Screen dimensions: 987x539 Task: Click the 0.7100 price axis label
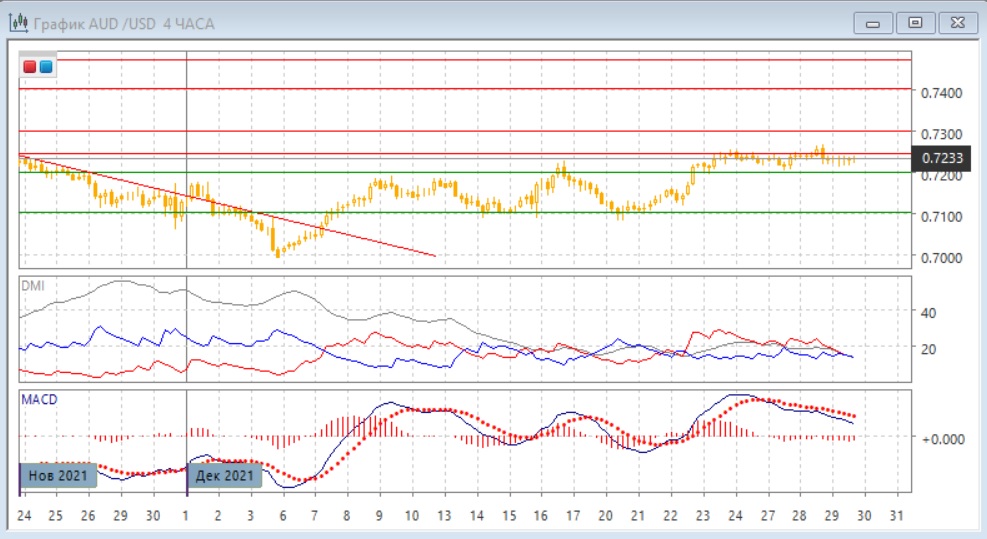click(940, 217)
